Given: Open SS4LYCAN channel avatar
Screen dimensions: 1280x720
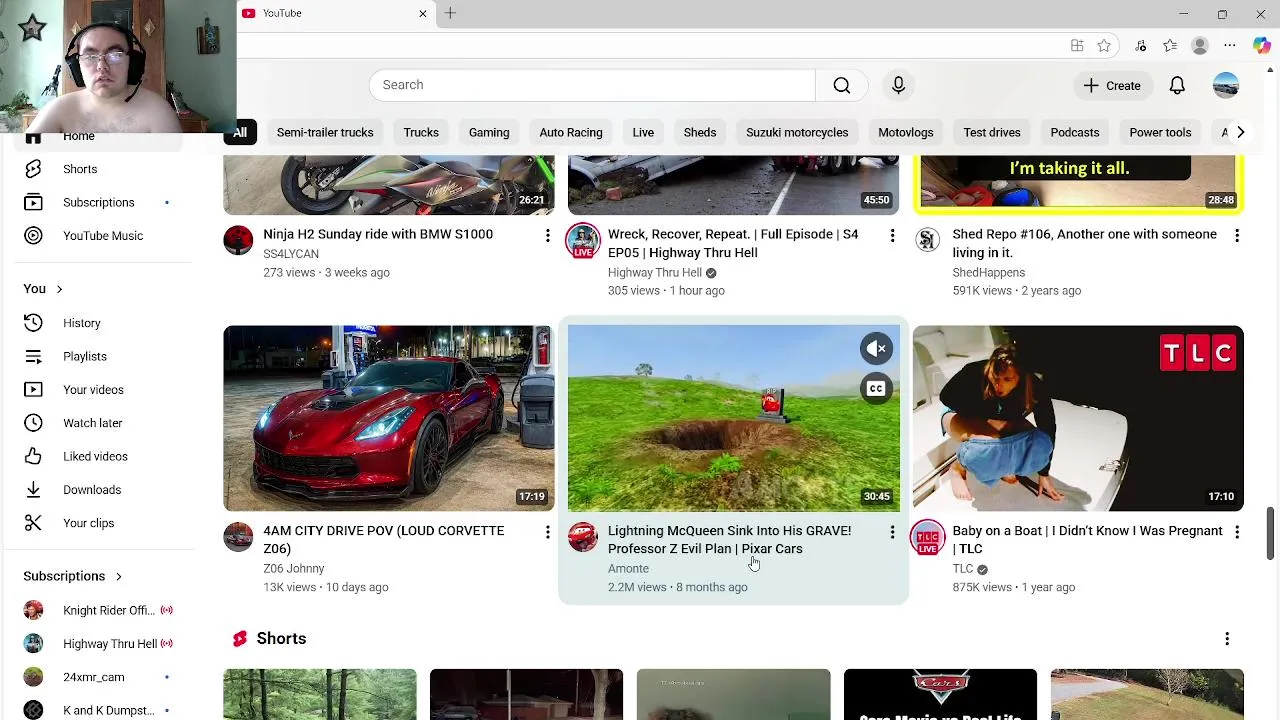Looking at the screenshot, I should tap(238, 240).
